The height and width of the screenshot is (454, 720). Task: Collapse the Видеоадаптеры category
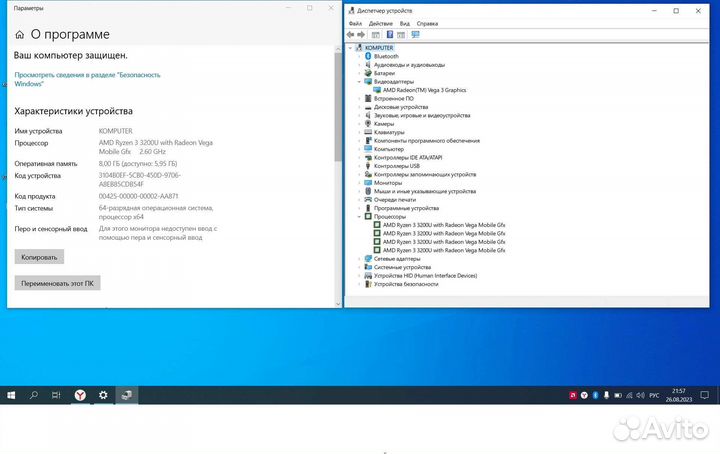coord(360,82)
